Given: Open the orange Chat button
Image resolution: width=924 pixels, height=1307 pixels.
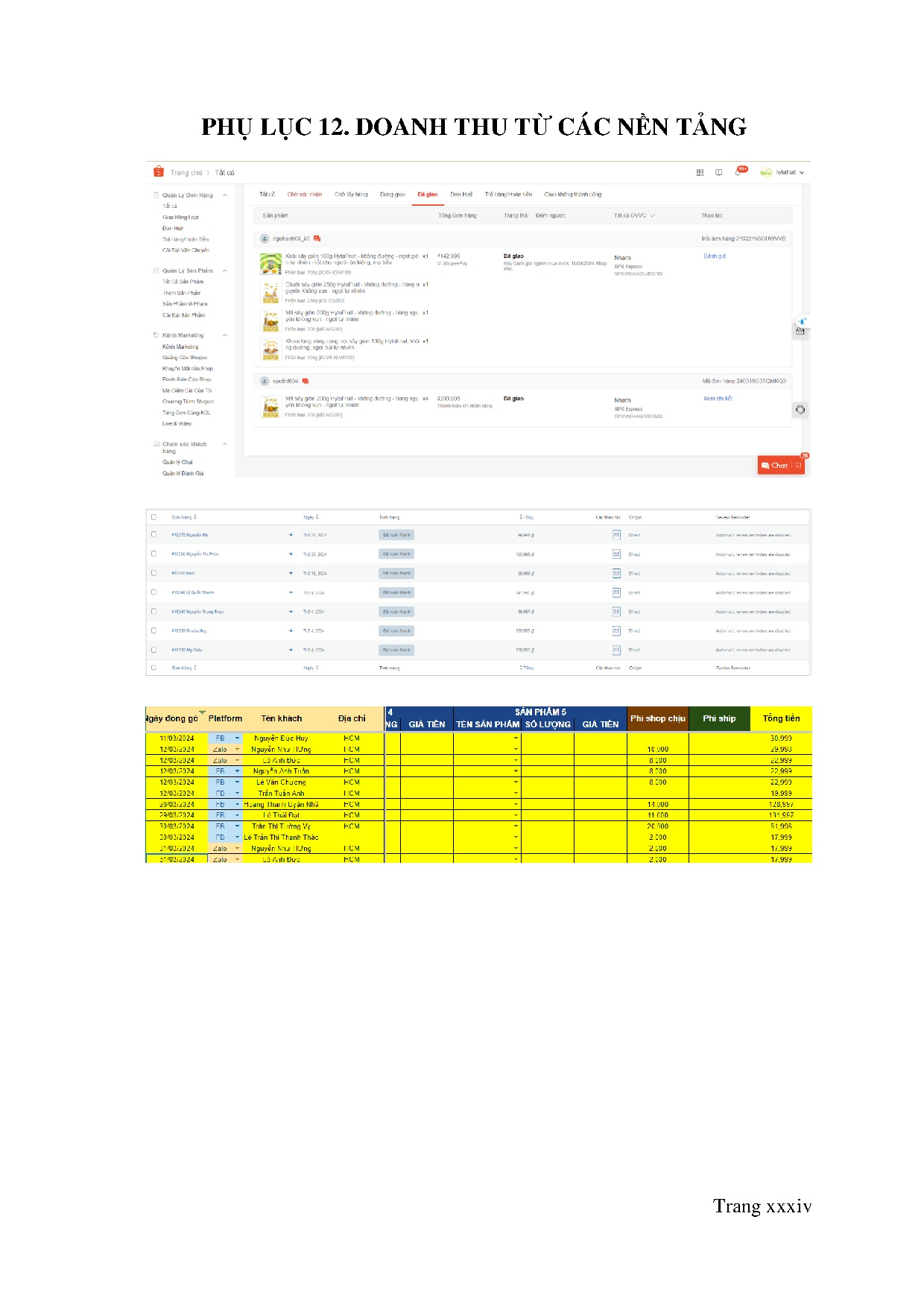Looking at the screenshot, I should (x=780, y=466).
